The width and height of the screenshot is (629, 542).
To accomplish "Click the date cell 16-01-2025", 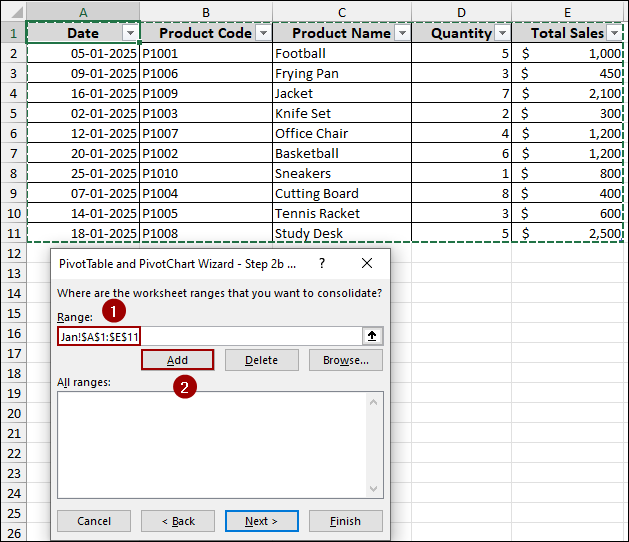I will point(83,93).
